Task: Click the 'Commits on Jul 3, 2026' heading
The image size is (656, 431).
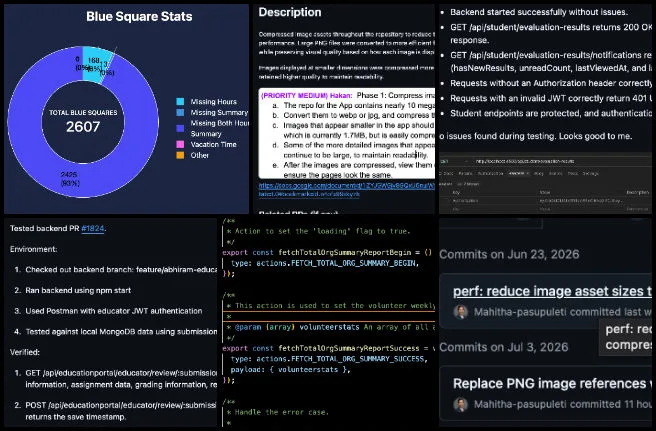Action: click(504, 347)
